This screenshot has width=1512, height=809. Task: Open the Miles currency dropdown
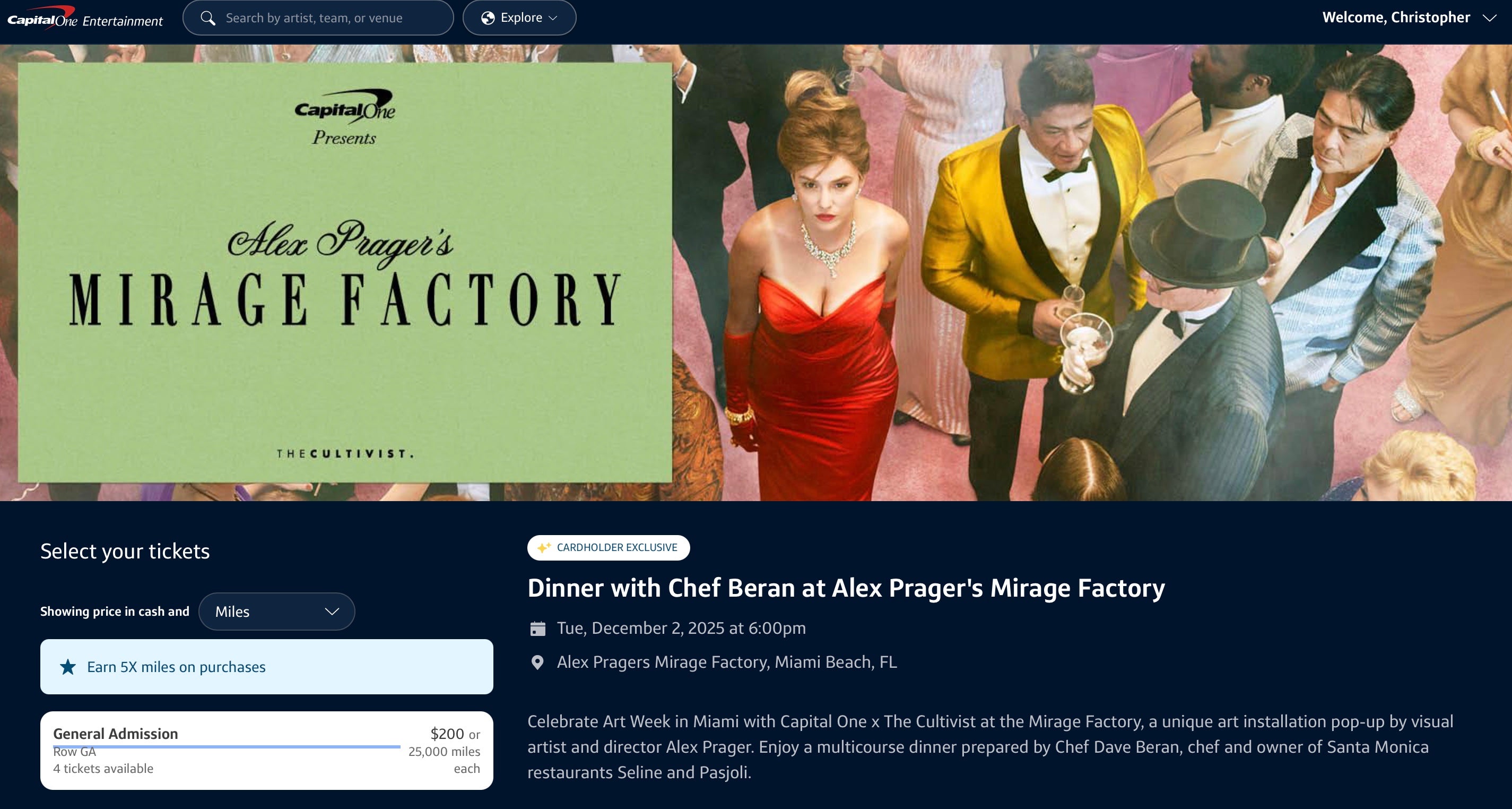click(276, 611)
